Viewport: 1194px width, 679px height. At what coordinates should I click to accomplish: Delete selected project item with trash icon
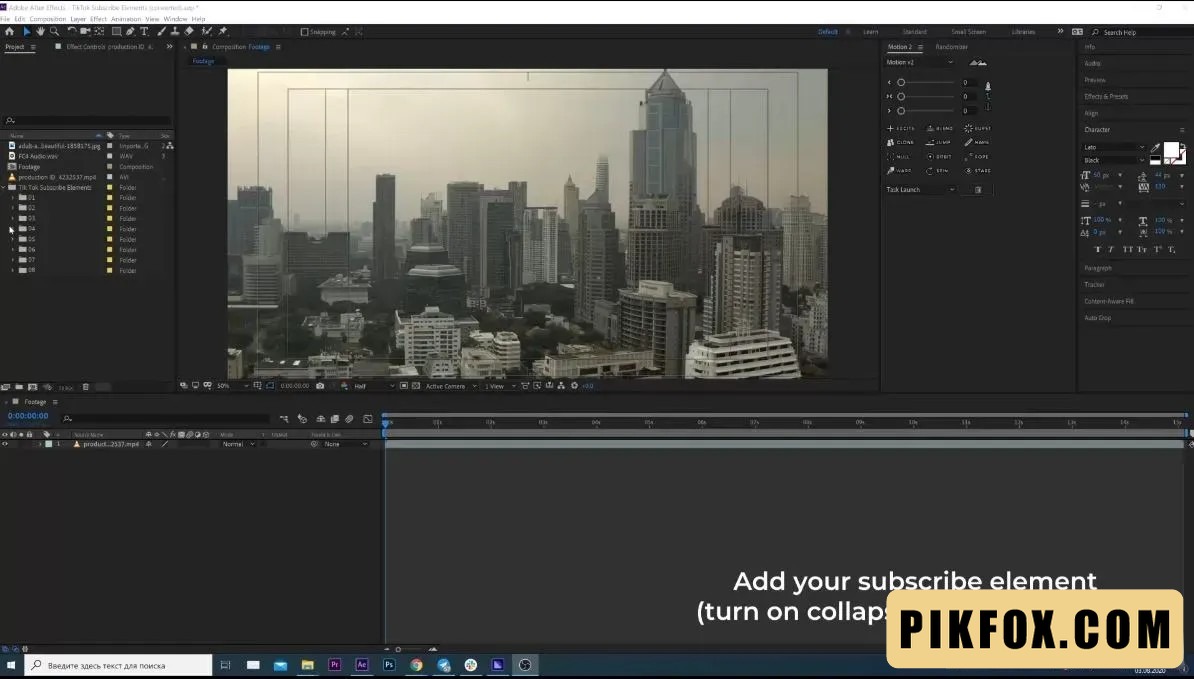[x=85, y=387]
